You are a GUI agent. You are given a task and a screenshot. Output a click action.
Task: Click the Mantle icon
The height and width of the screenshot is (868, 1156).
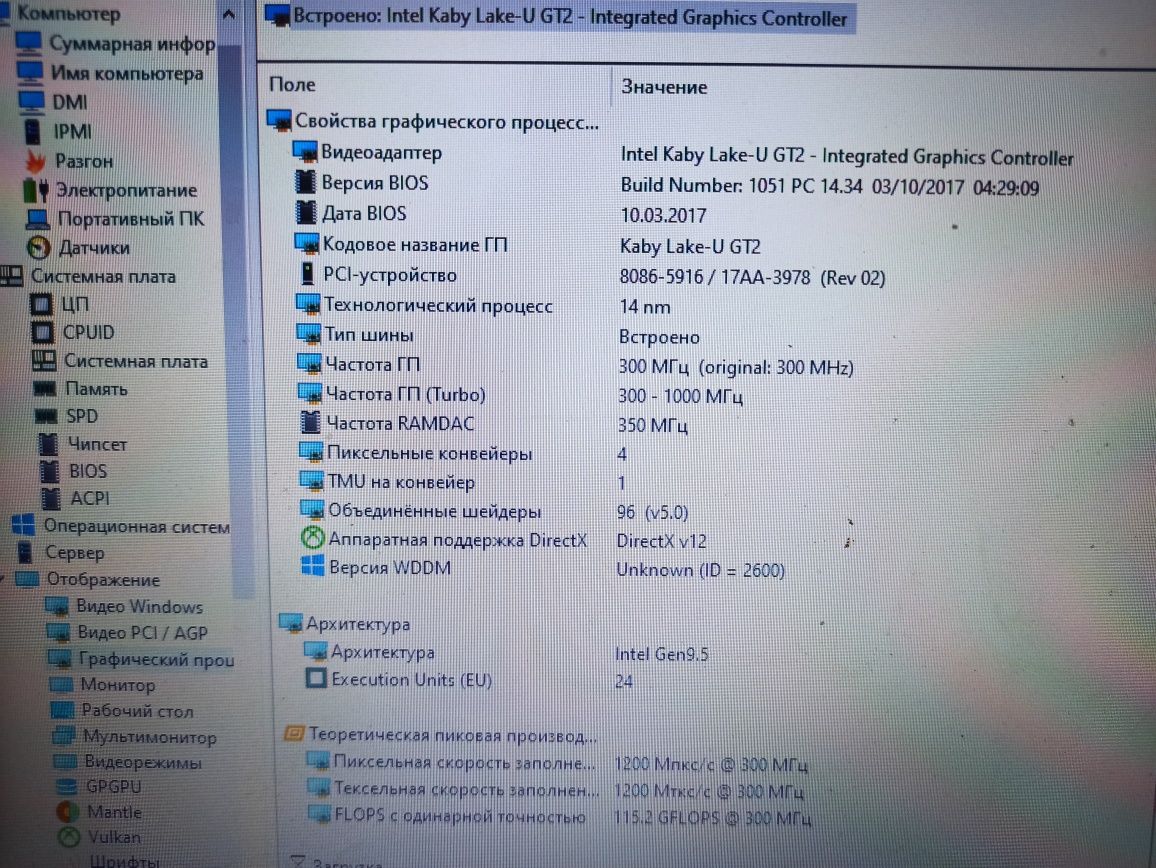[x=68, y=812]
